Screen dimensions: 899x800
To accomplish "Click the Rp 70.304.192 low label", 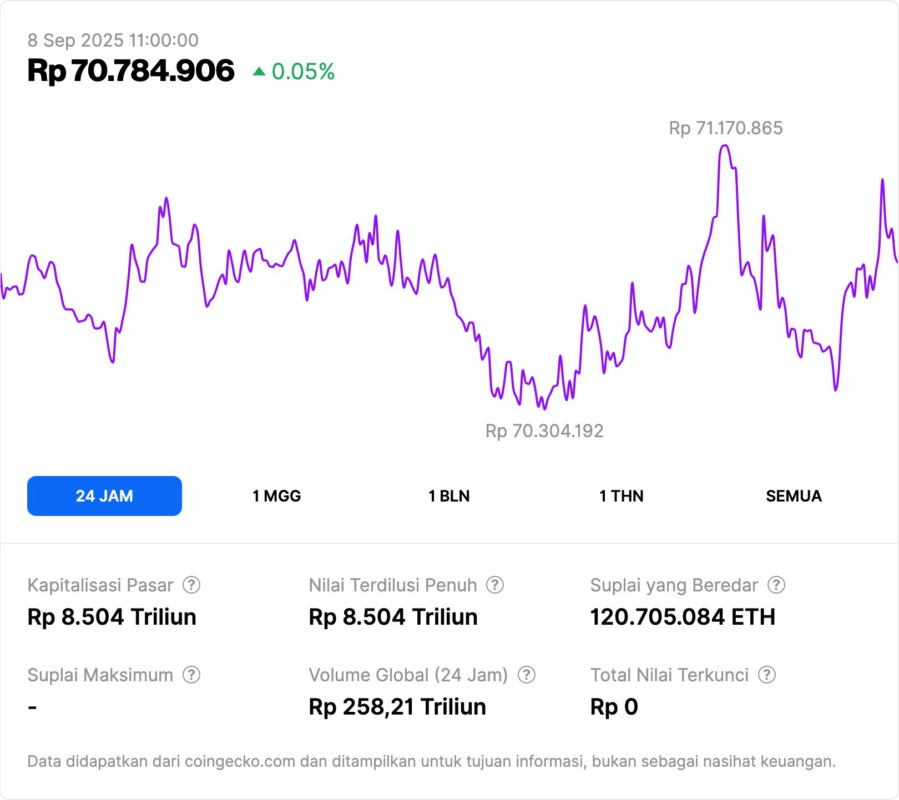I will (x=544, y=431).
